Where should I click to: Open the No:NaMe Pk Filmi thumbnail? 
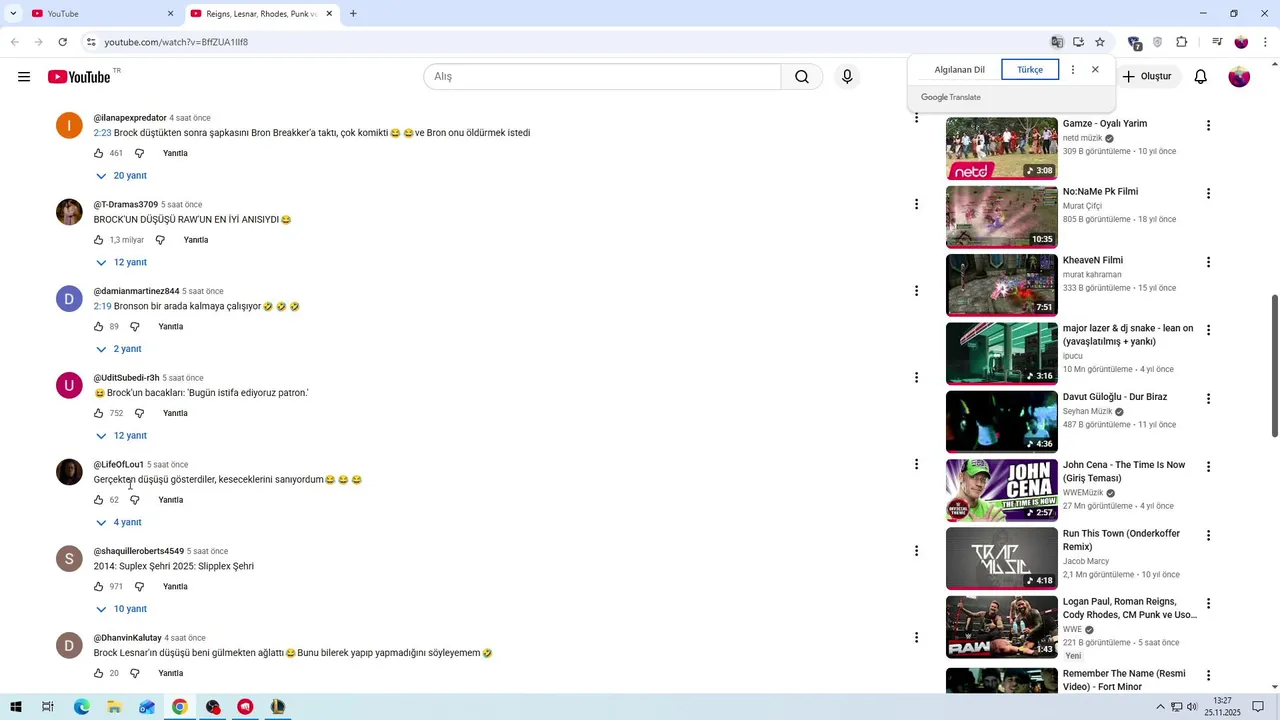(1001, 217)
